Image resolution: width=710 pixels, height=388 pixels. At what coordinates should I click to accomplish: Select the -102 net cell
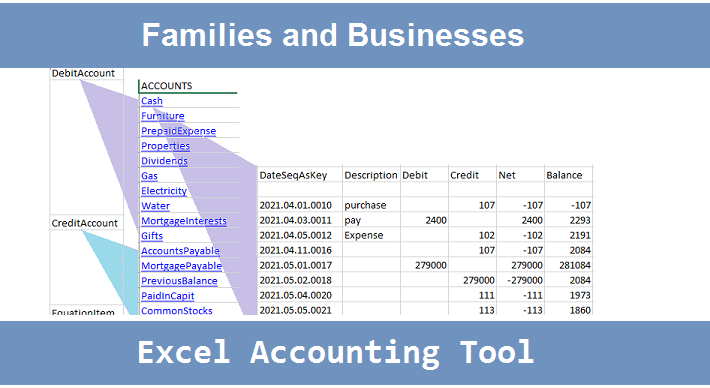520,235
